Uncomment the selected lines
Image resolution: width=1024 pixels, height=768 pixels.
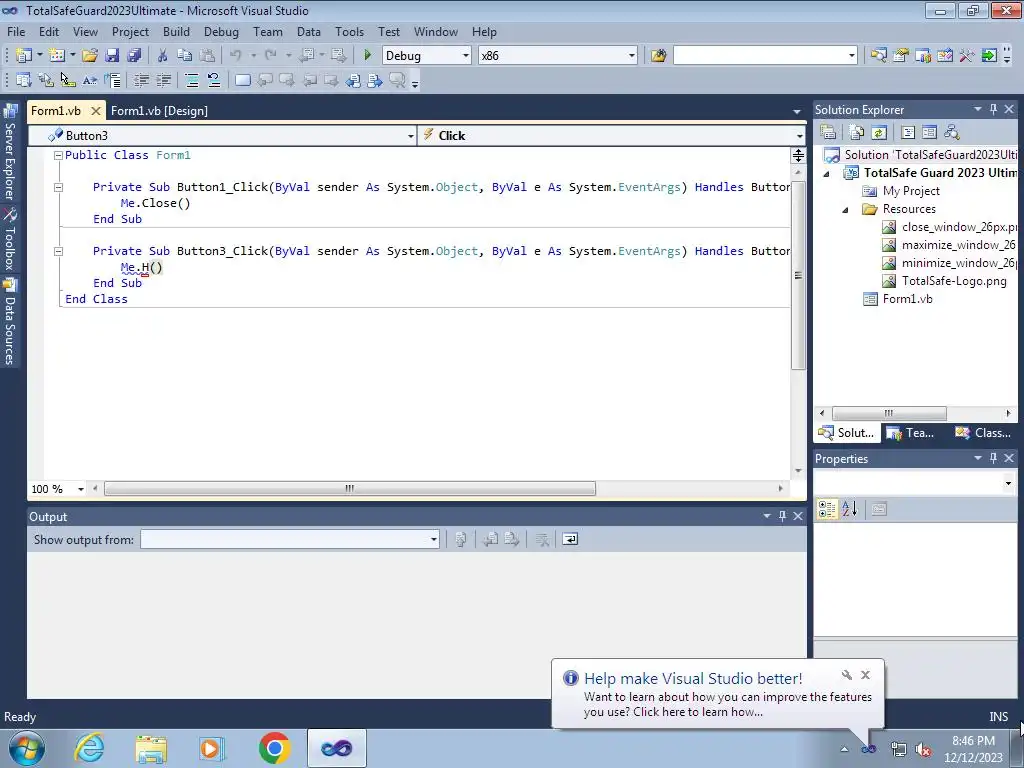[214, 80]
